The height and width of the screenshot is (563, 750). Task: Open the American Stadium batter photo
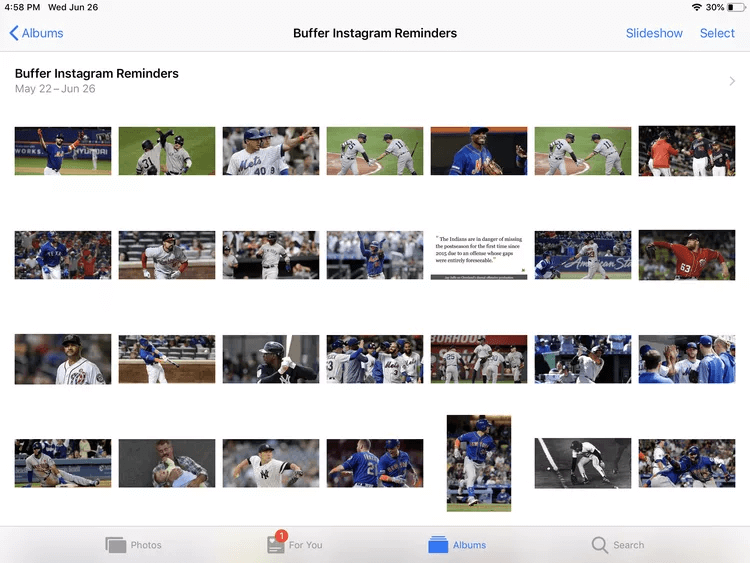[x=583, y=255]
